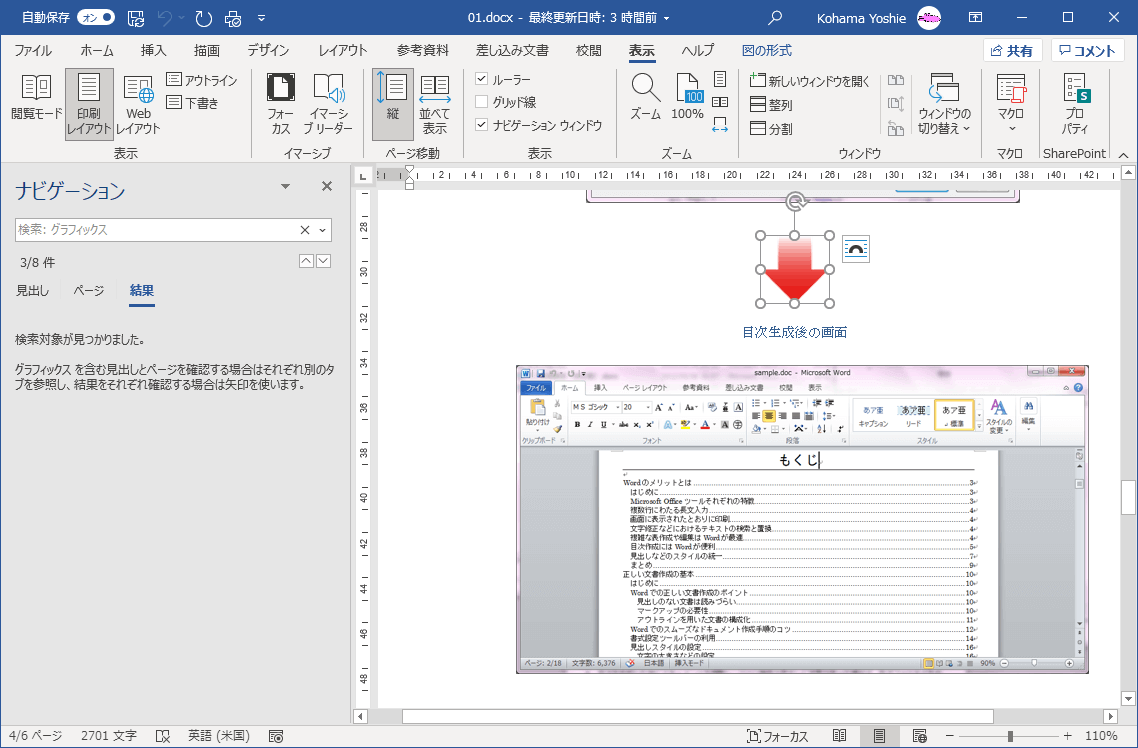Screen dimensions: 1138x748
Task: Click the language 英語 (米国) indicator
Action: (218, 736)
